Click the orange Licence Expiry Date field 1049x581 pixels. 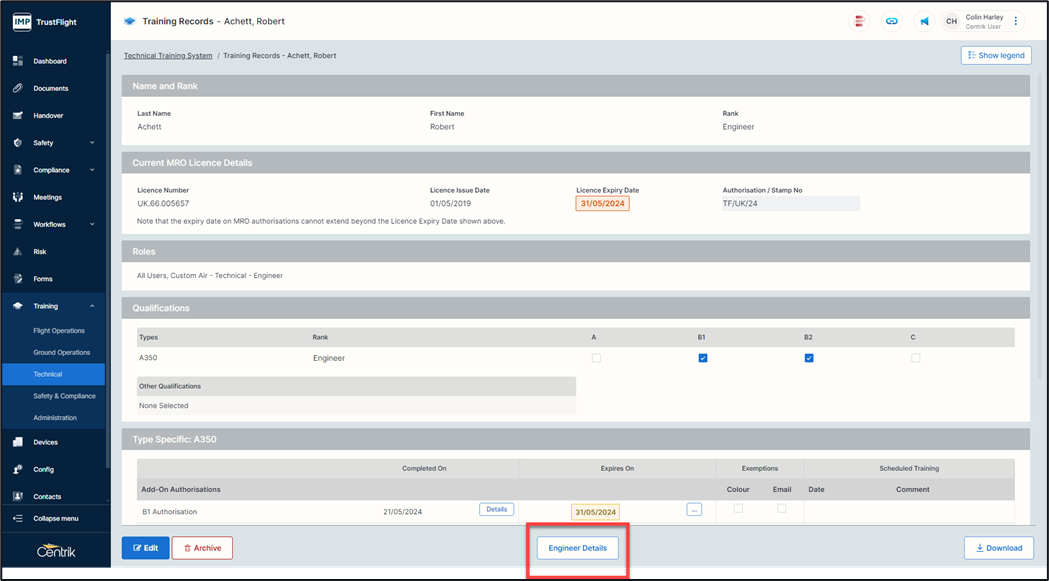tap(602, 203)
